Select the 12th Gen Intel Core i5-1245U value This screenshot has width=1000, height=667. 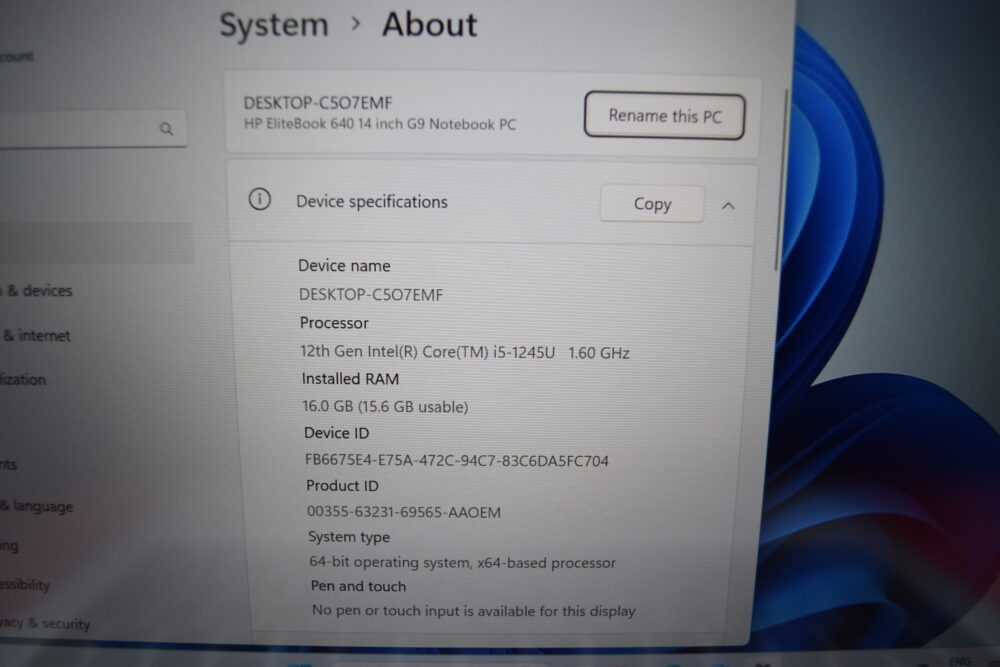coord(465,352)
